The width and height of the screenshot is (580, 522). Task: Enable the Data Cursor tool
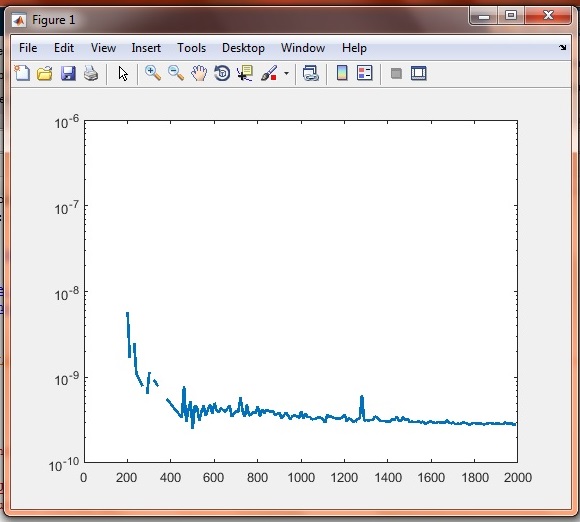[245, 73]
